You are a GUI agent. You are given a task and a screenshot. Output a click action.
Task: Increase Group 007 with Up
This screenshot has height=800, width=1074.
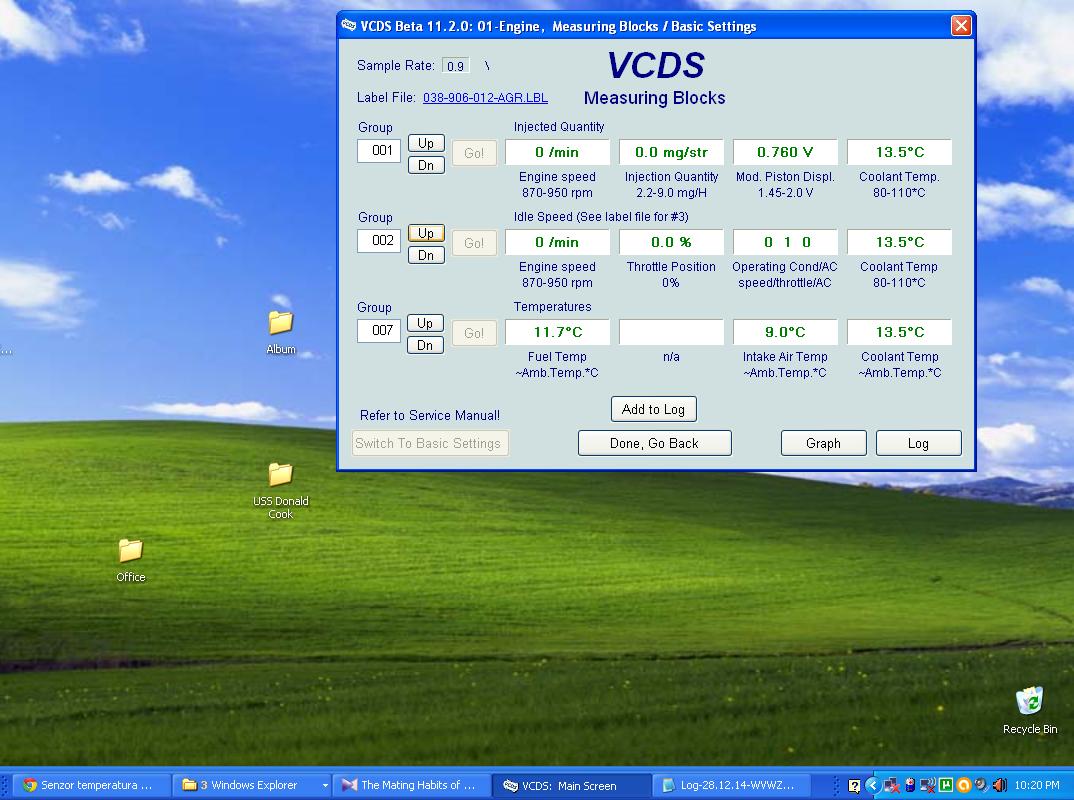(425, 323)
